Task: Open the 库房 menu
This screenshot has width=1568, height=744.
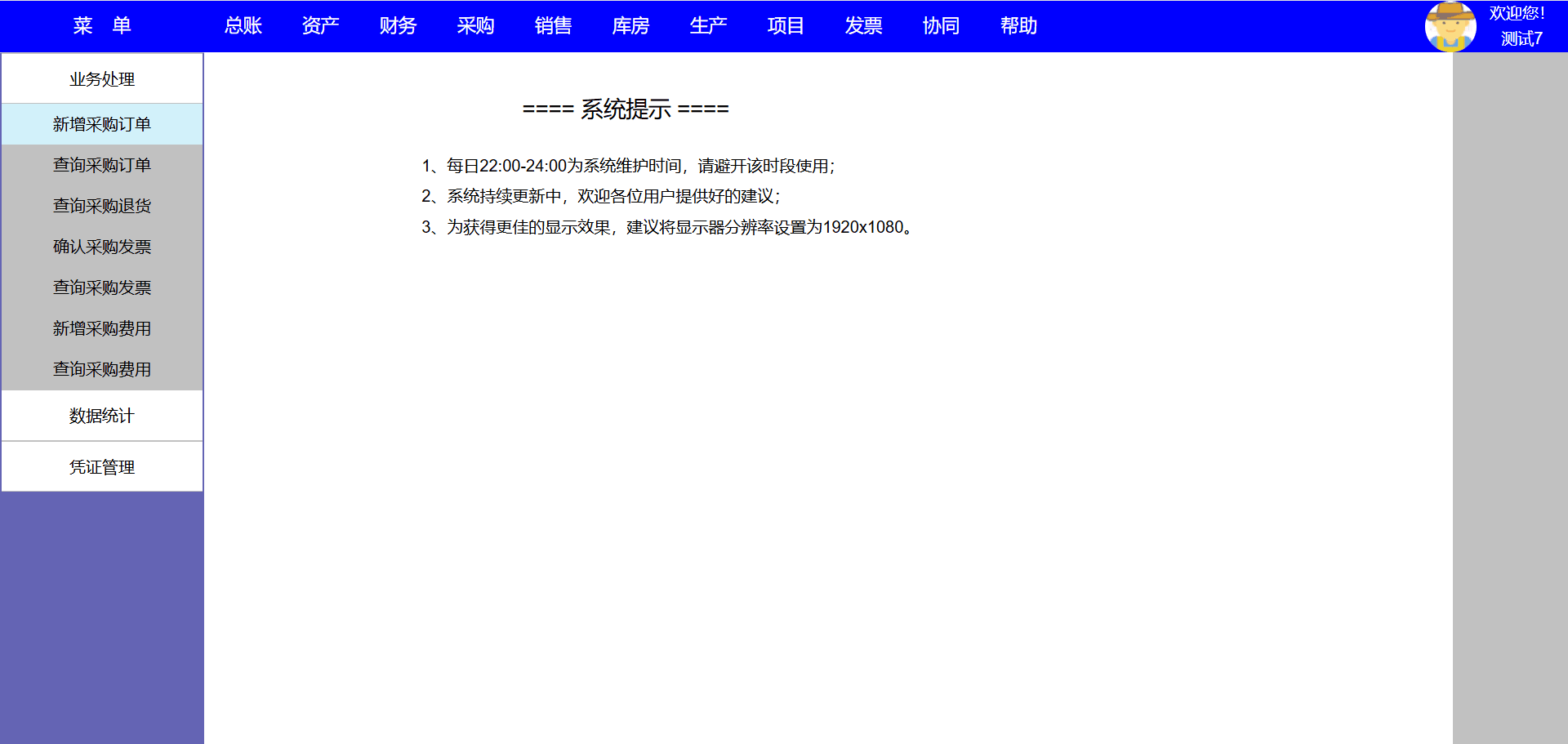Action: [x=630, y=26]
